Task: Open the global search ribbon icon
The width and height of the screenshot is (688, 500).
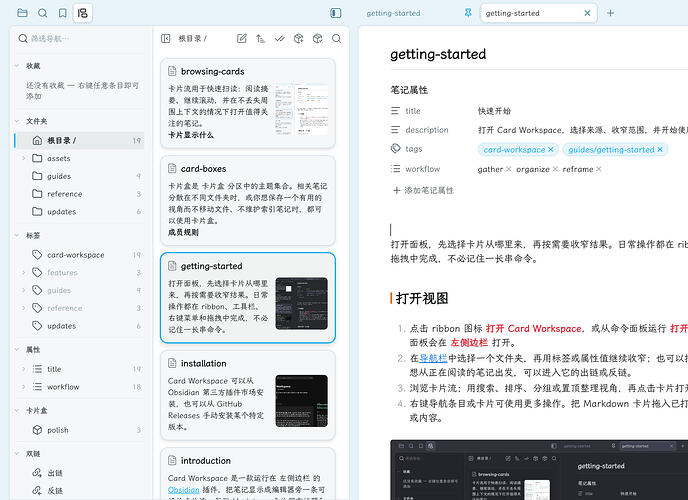Action: (x=43, y=13)
